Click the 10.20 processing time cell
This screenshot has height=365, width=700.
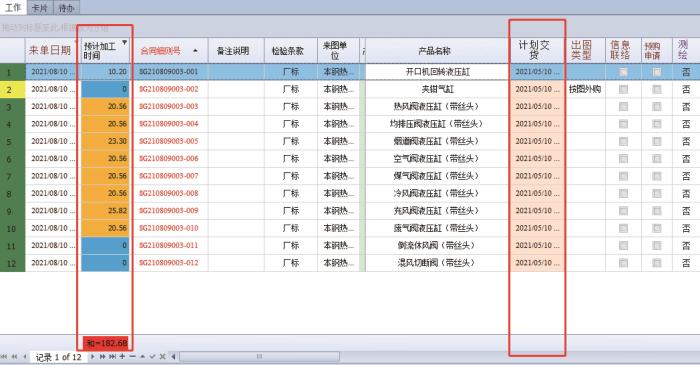click(x=105, y=72)
